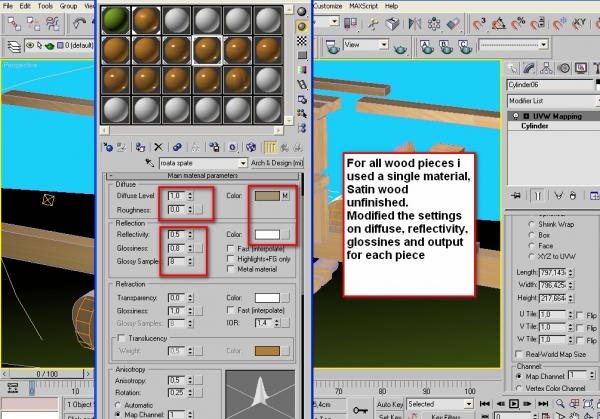Enable Fast (interpolate) under Reflection
Image resolution: width=600 pixels, height=419 pixels.
pyautogui.click(x=231, y=249)
